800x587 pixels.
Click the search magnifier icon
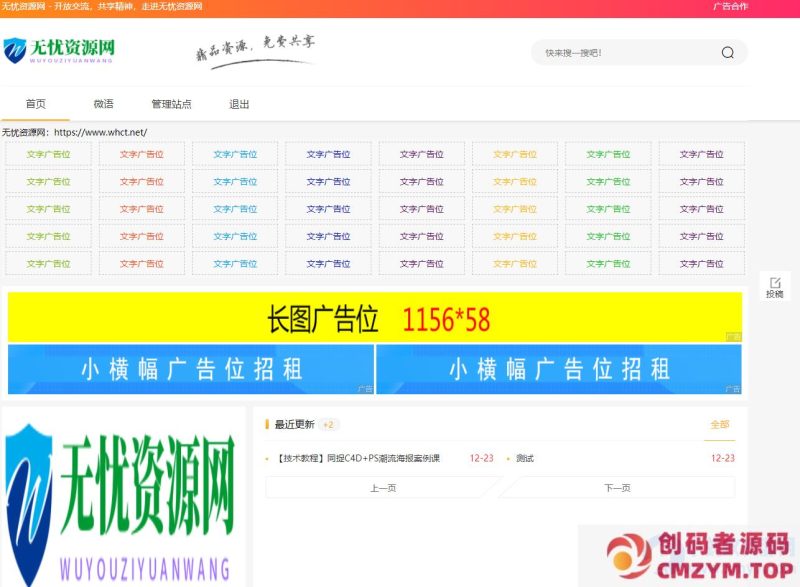pos(727,52)
